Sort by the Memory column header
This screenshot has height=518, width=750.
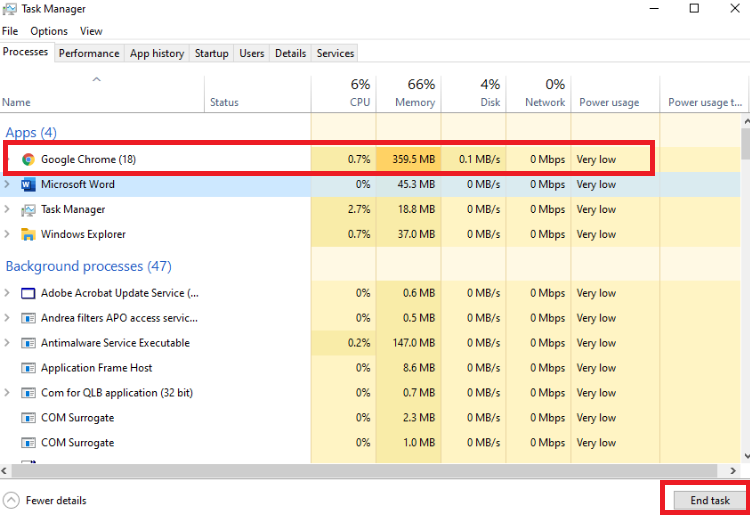coord(408,94)
